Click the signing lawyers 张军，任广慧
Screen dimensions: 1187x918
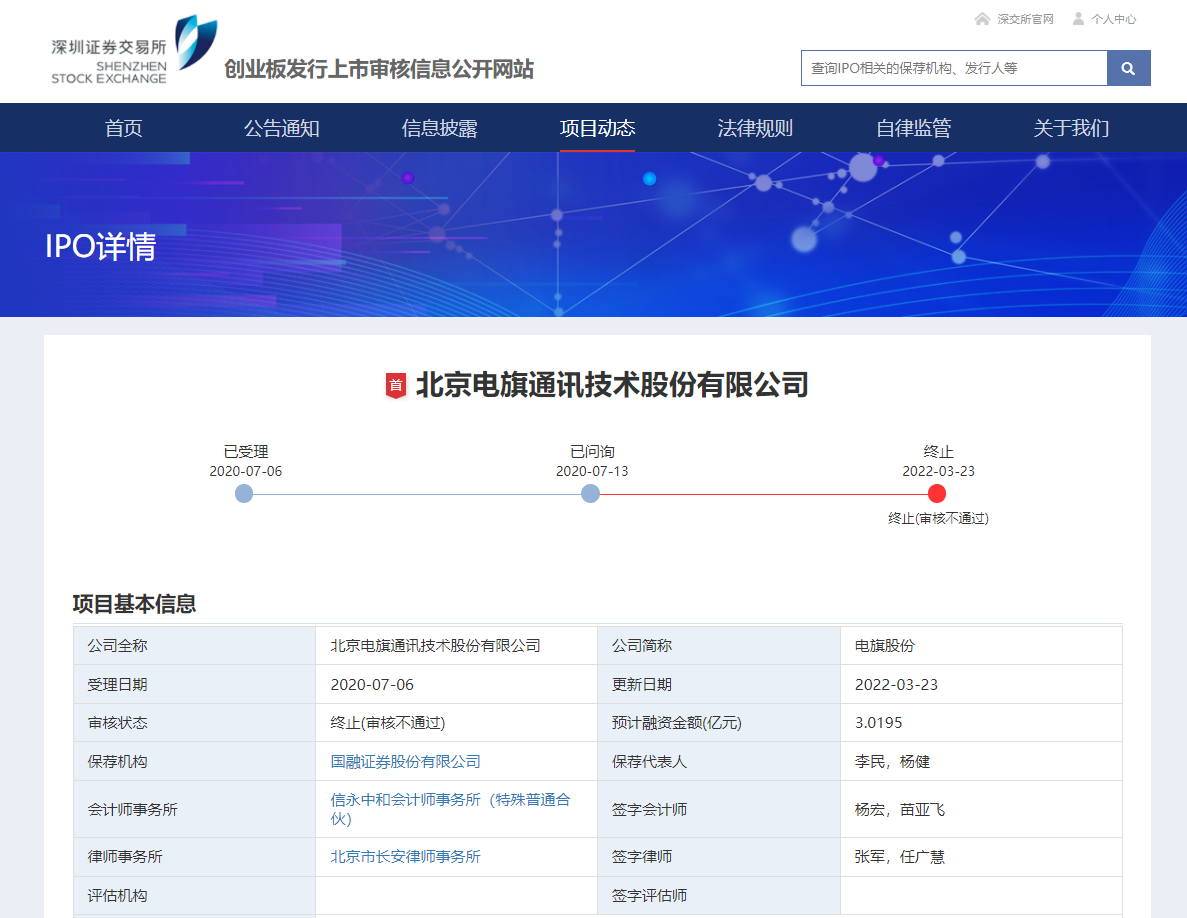pos(900,857)
